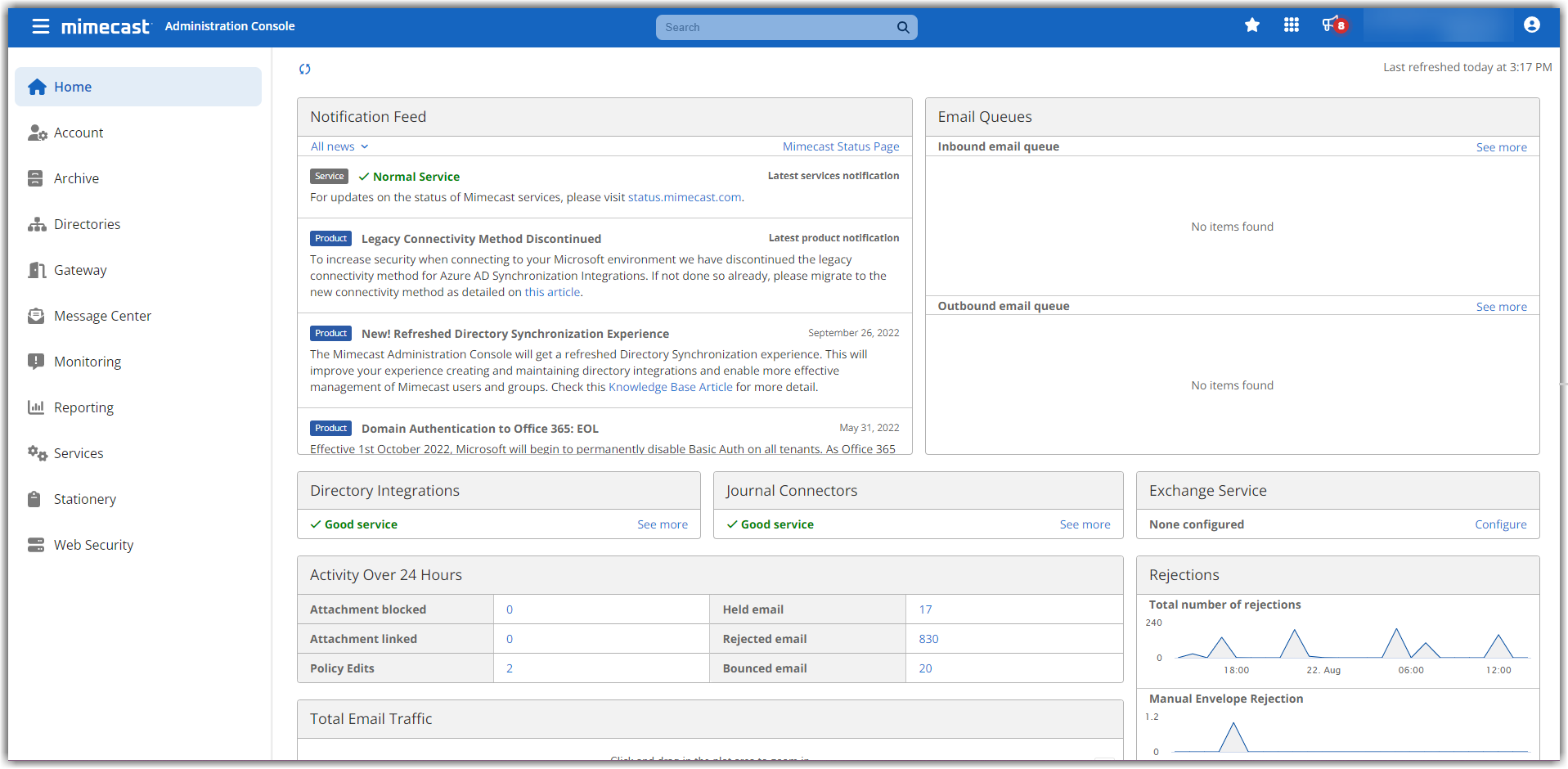Image resolution: width=1568 pixels, height=769 pixels.
Task: Click the Home house icon
Action: pyautogui.click(x=37, y=87)
